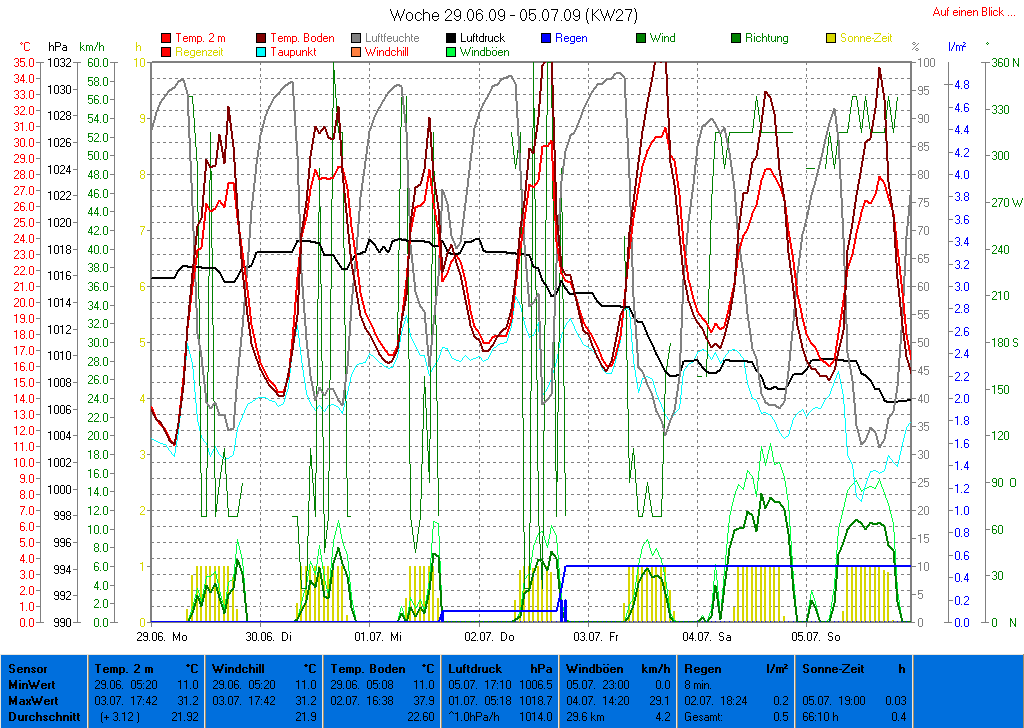Click the grey Luftfeuchte legend swatch
1024x728 pixels.
(357, 39)
